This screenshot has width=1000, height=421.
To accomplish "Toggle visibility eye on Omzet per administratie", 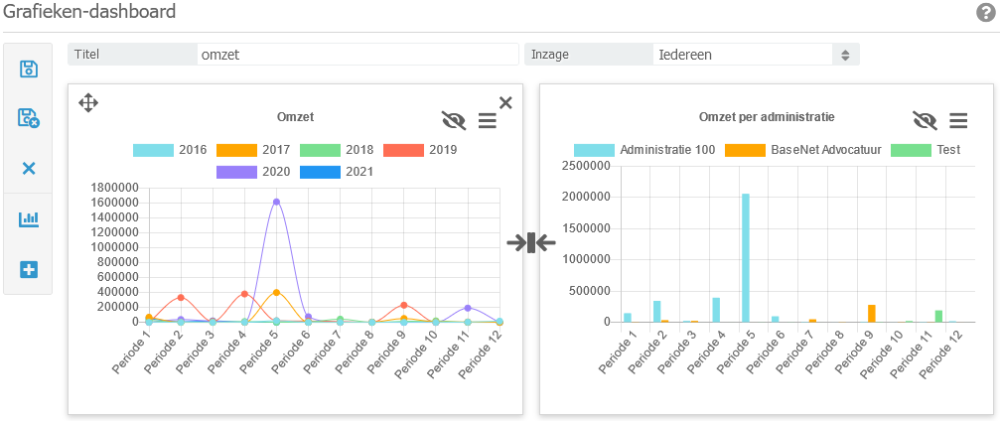I will pyautogui.click(x=925, y=120).
